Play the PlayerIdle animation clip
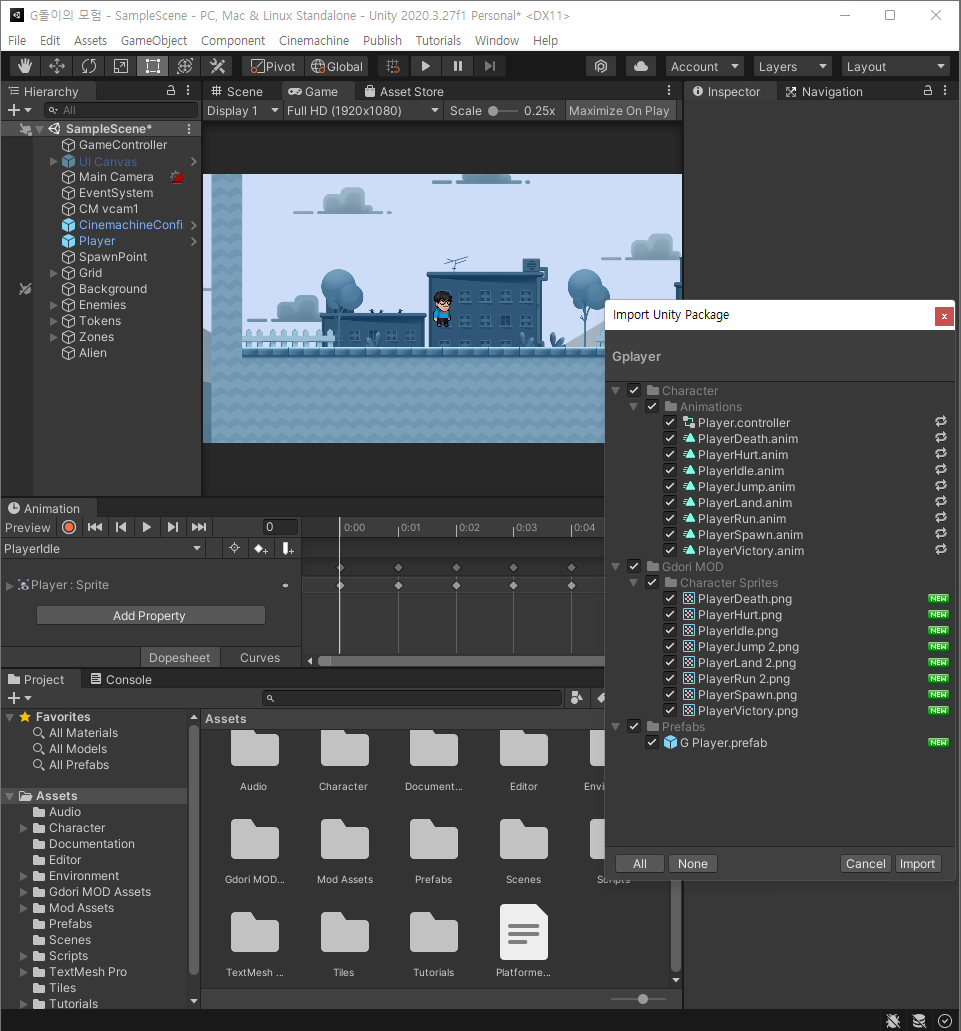Screen dimensions: 961x1031 [147, 527]
